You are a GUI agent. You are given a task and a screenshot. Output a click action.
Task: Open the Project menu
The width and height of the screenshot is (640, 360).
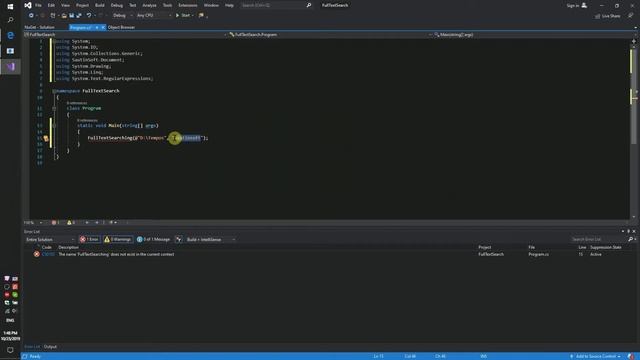click(82, 5)
